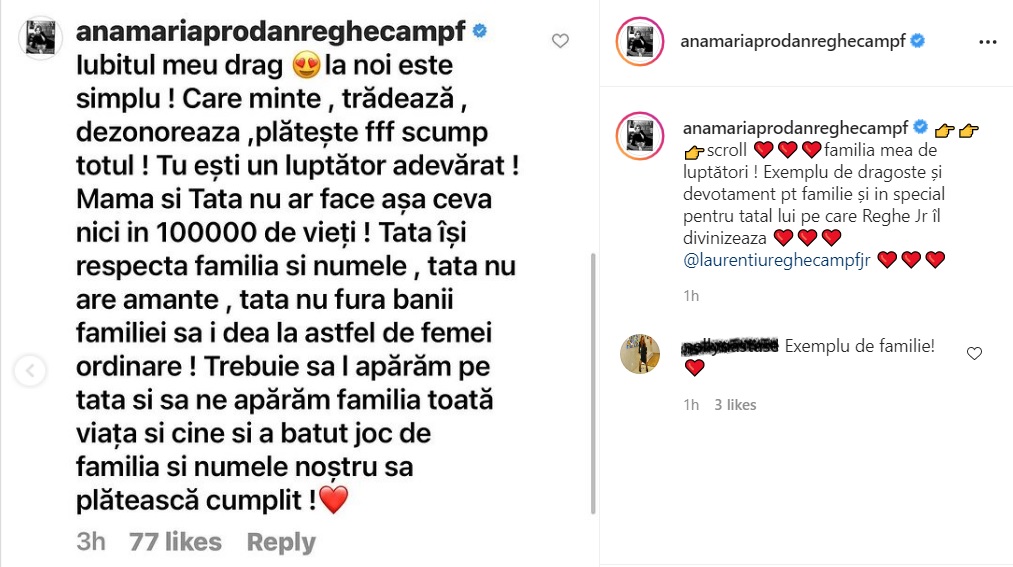
Task: Open the avatar next to the caption
Action: [x=637, y=134]
